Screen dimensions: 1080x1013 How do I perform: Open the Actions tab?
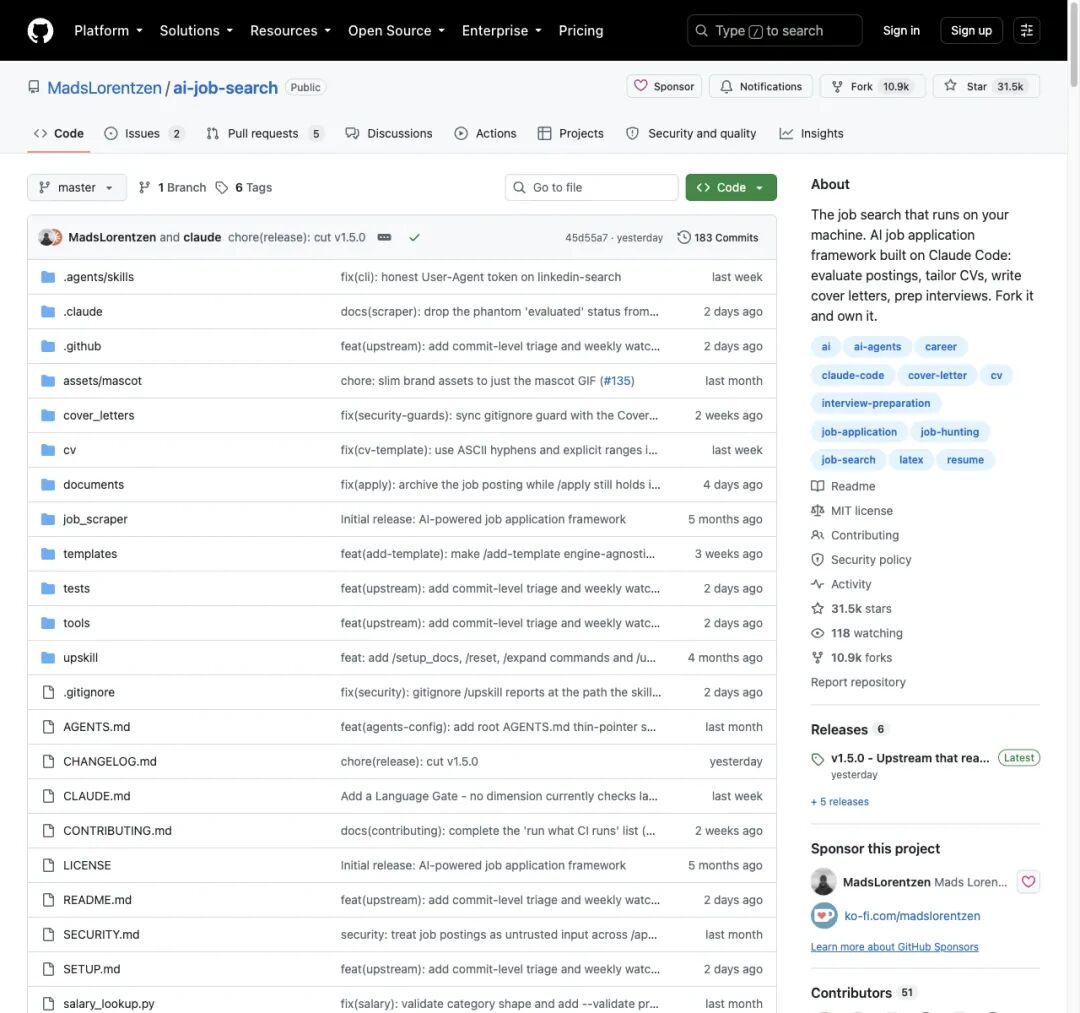(x=486, y=134)
